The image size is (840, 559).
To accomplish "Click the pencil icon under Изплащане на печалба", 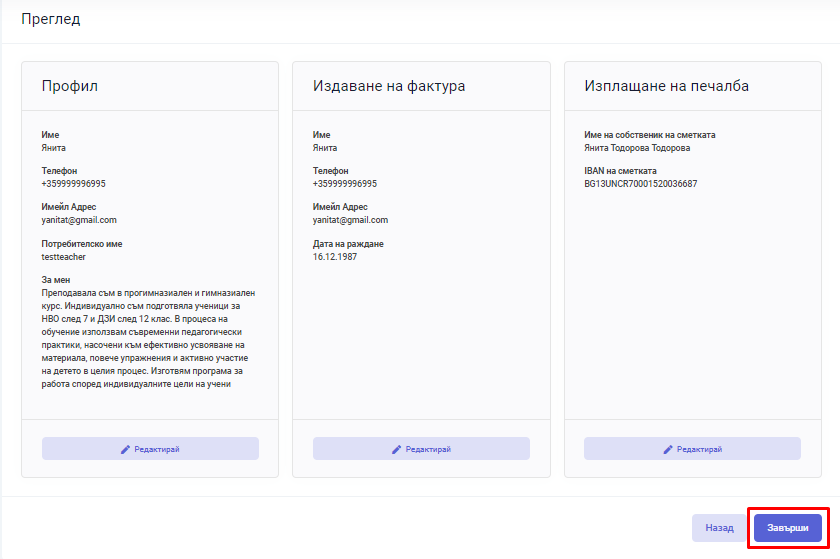I will click(x=668, y=449).
